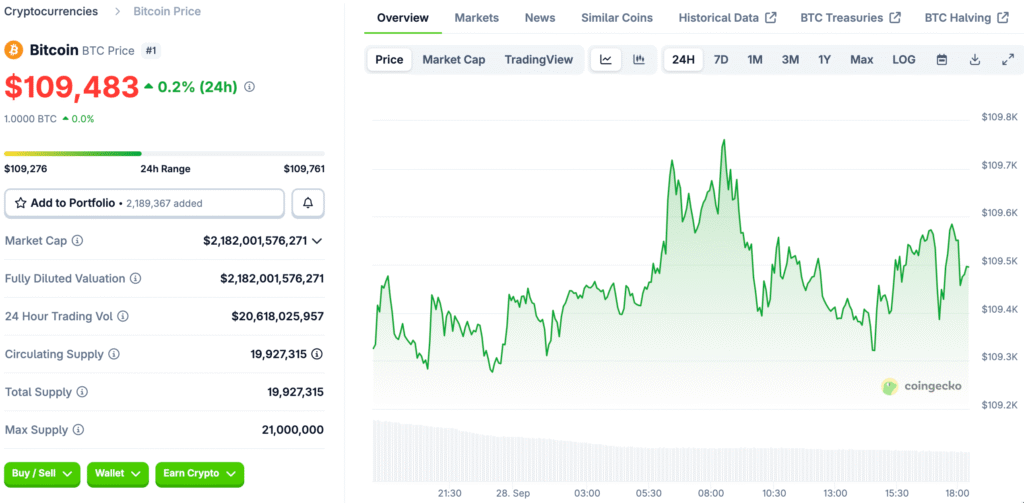Open the Historical Data tab

[x=727, y=18]
